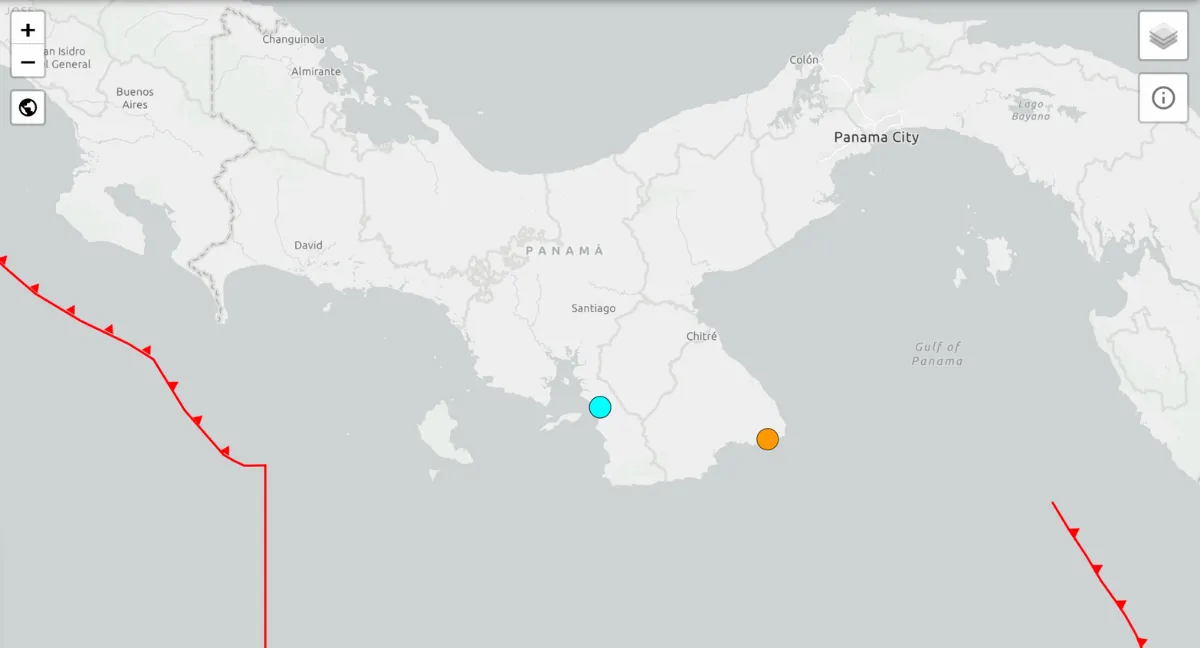Click the Almirante town label
Screen dimensions: 1200x648
pyautogui.click(x=316, y=72)
